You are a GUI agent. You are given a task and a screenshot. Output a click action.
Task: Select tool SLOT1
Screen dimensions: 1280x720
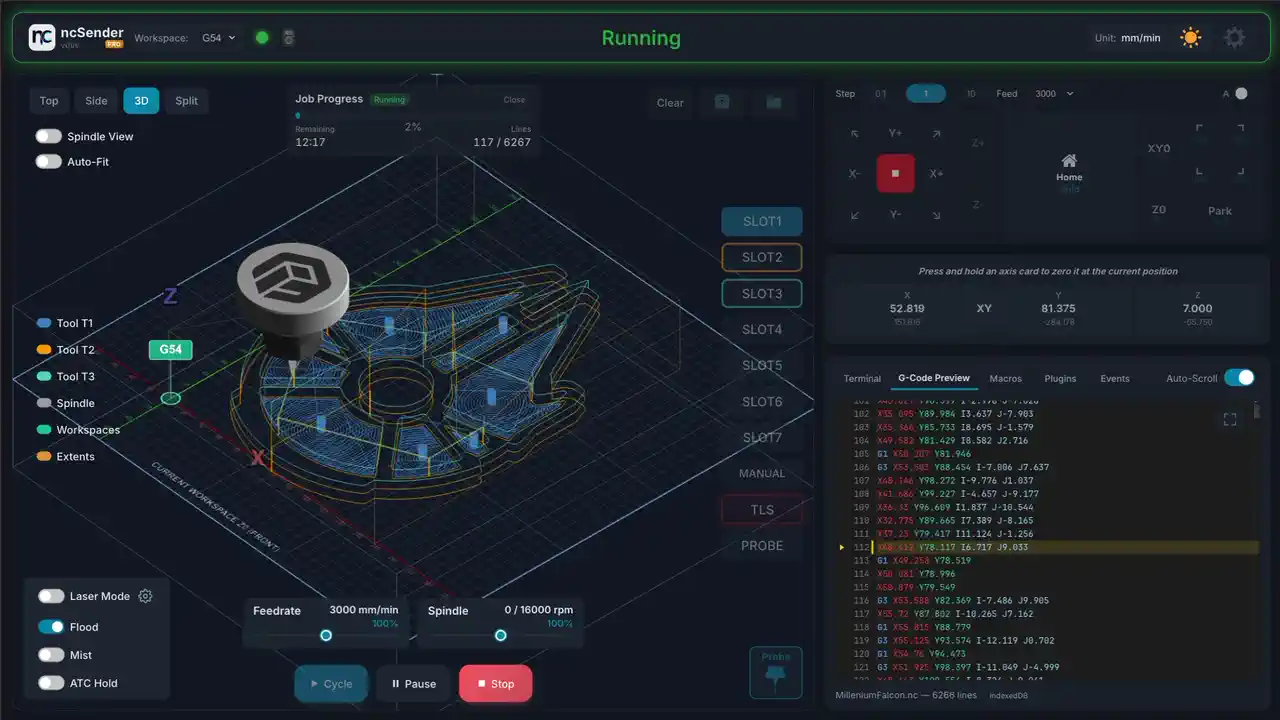click(x=762, y=221)
